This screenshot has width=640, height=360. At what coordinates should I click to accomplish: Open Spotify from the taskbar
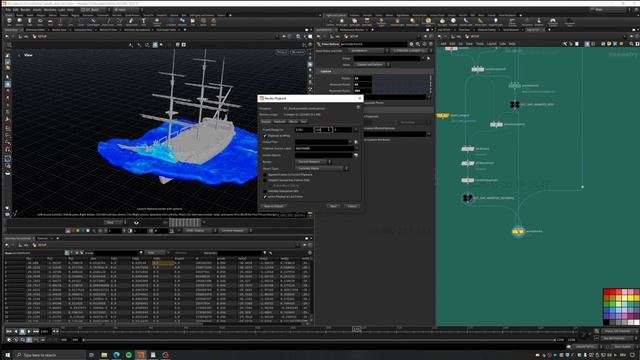pos(129,355)
